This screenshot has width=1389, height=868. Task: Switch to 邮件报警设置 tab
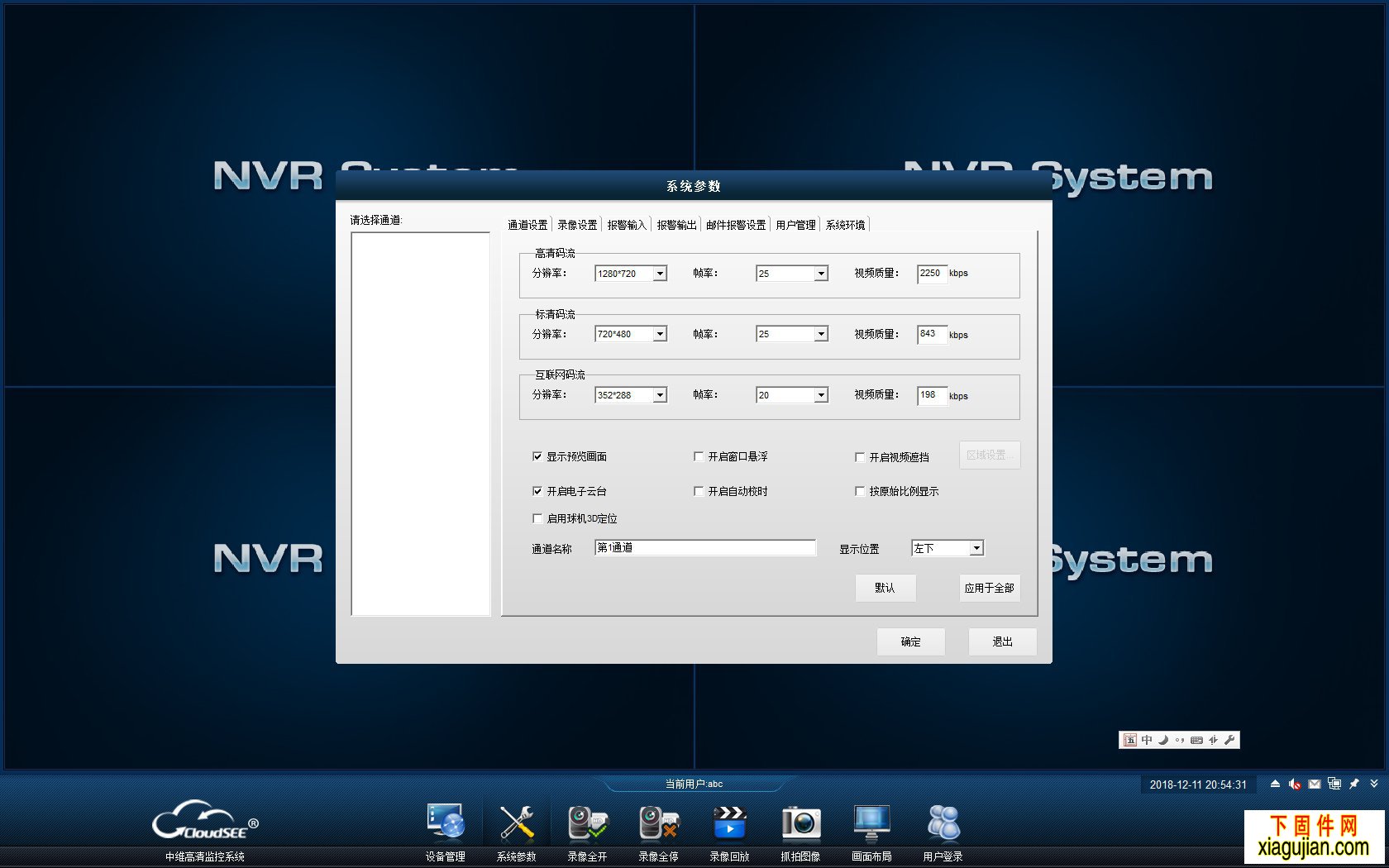click(736, 225)
